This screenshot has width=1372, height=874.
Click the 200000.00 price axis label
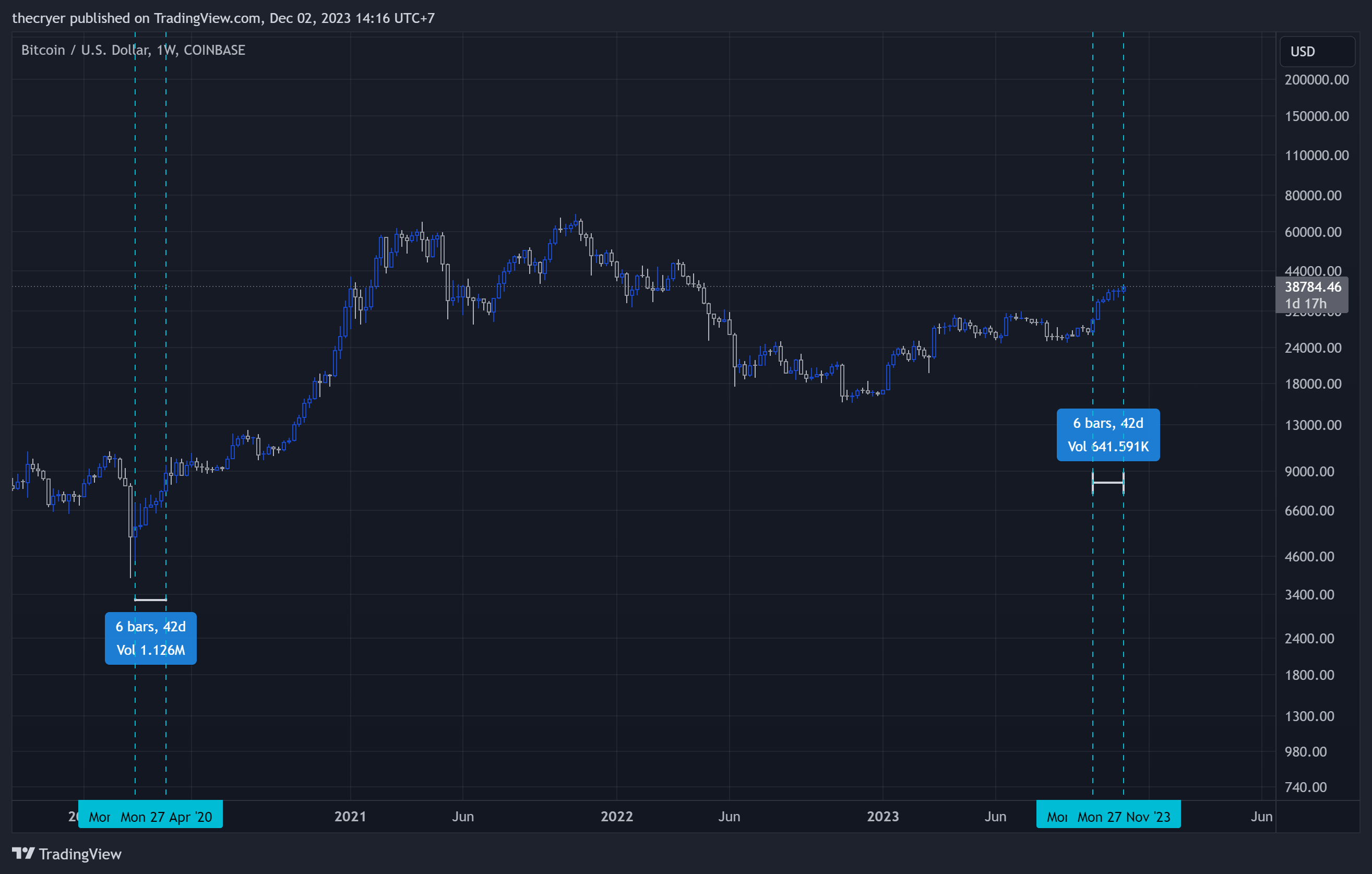(x=1317, y=80)
